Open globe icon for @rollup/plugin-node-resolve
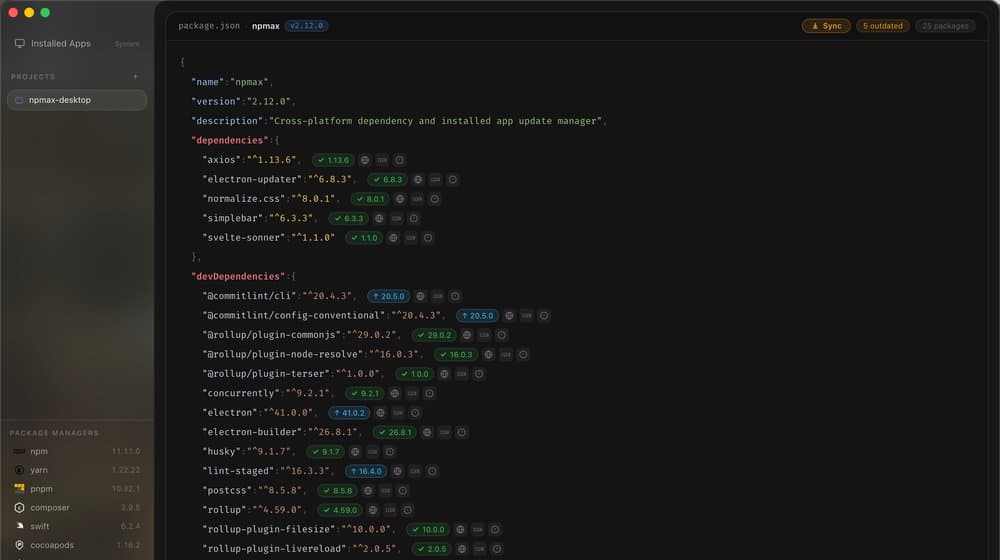Screen dimensions: 1000x560 [489, 355]
